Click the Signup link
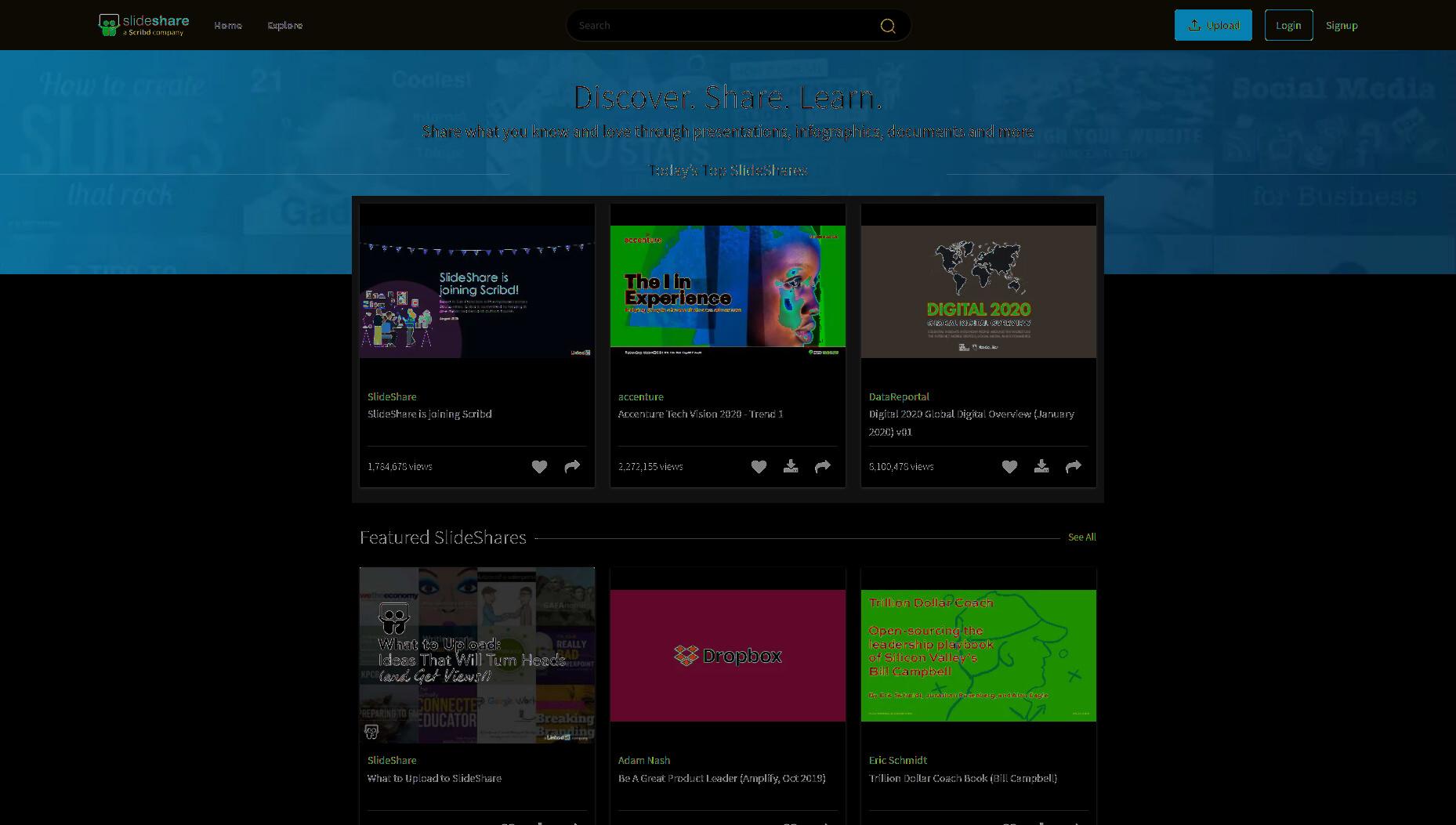1456x825 pixels. (x=1342, y=25)
